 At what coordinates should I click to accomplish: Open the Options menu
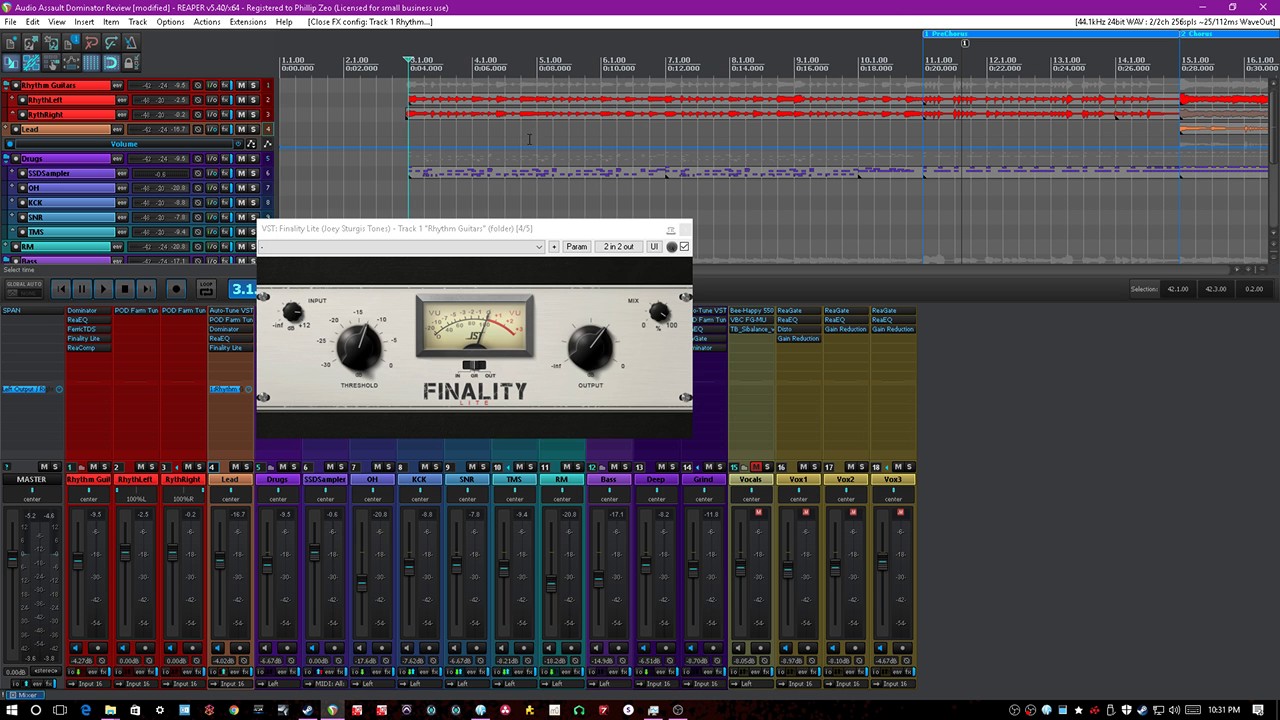pos(170,21)
